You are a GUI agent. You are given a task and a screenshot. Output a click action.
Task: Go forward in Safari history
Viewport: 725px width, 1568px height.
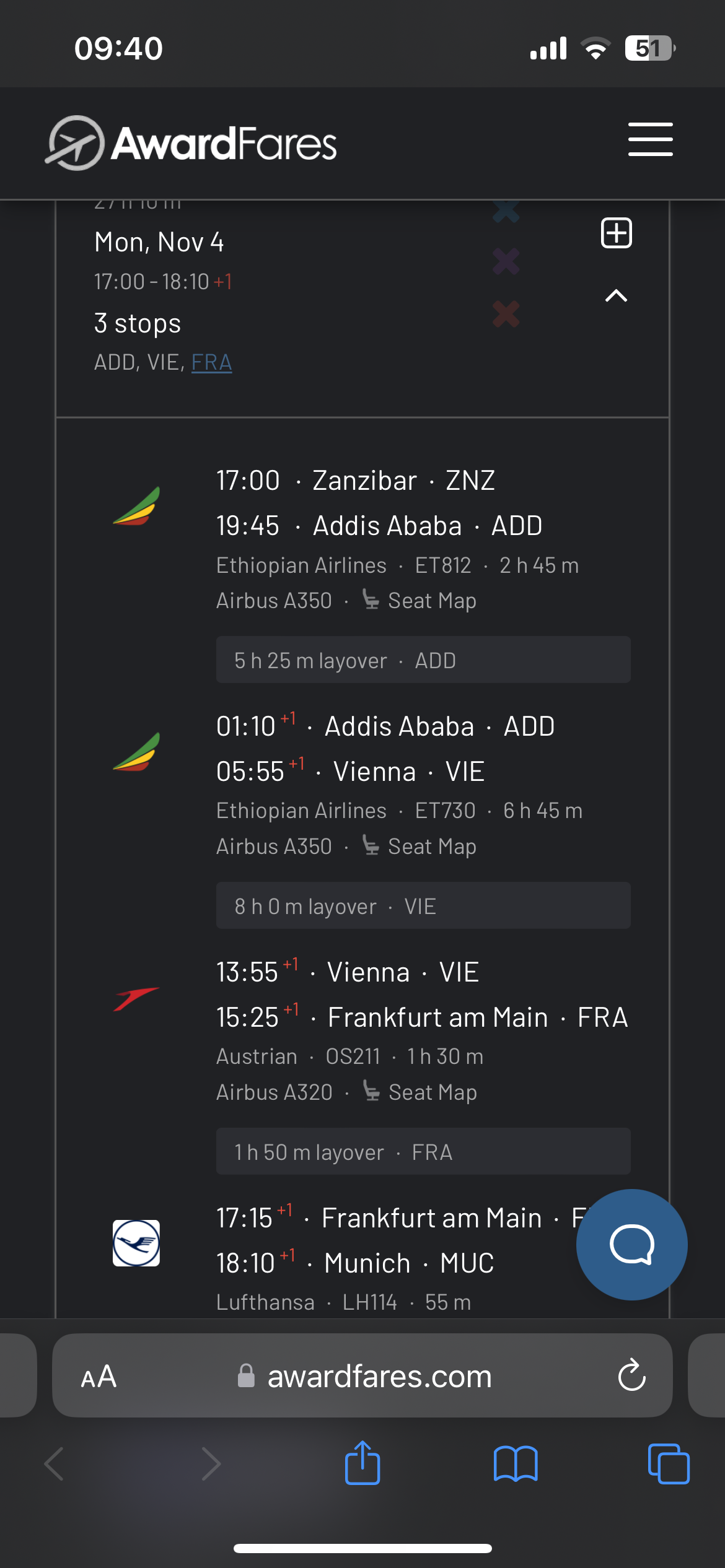(211, 1464)
